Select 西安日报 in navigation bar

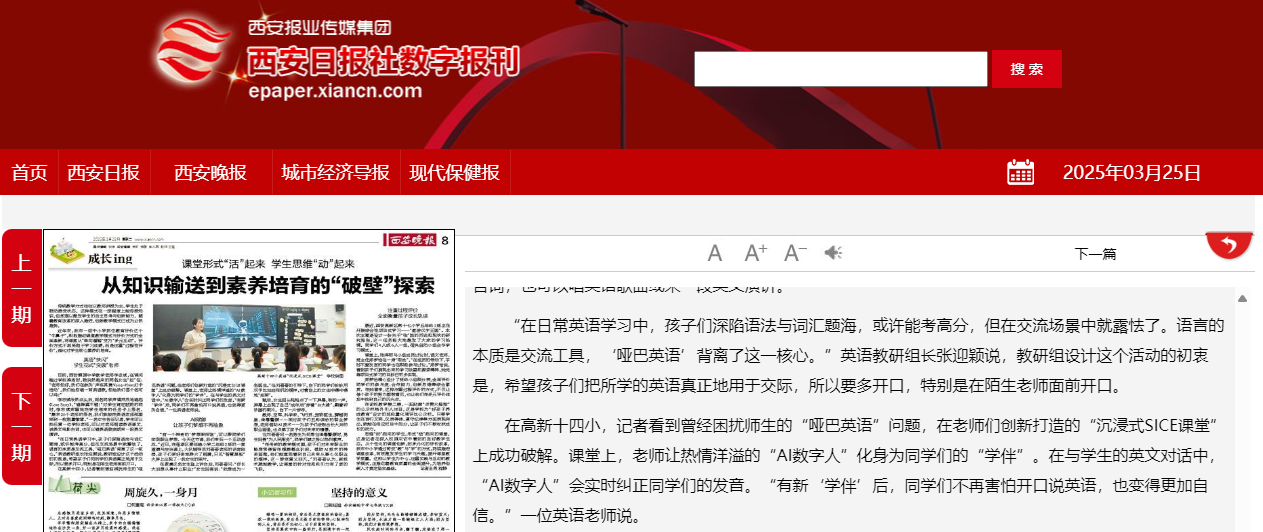tap(103, 172)
